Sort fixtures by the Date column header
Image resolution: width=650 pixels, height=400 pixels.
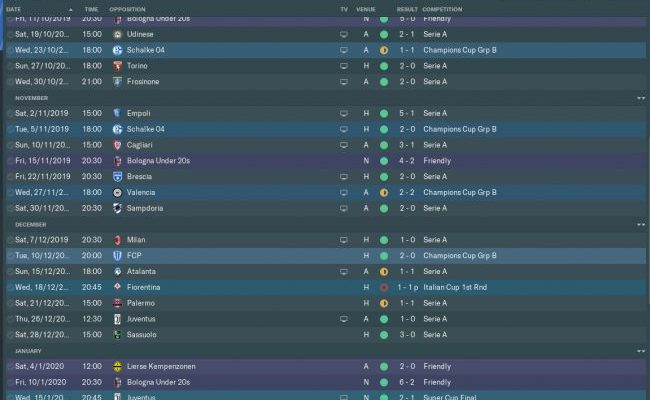point(16,8)
